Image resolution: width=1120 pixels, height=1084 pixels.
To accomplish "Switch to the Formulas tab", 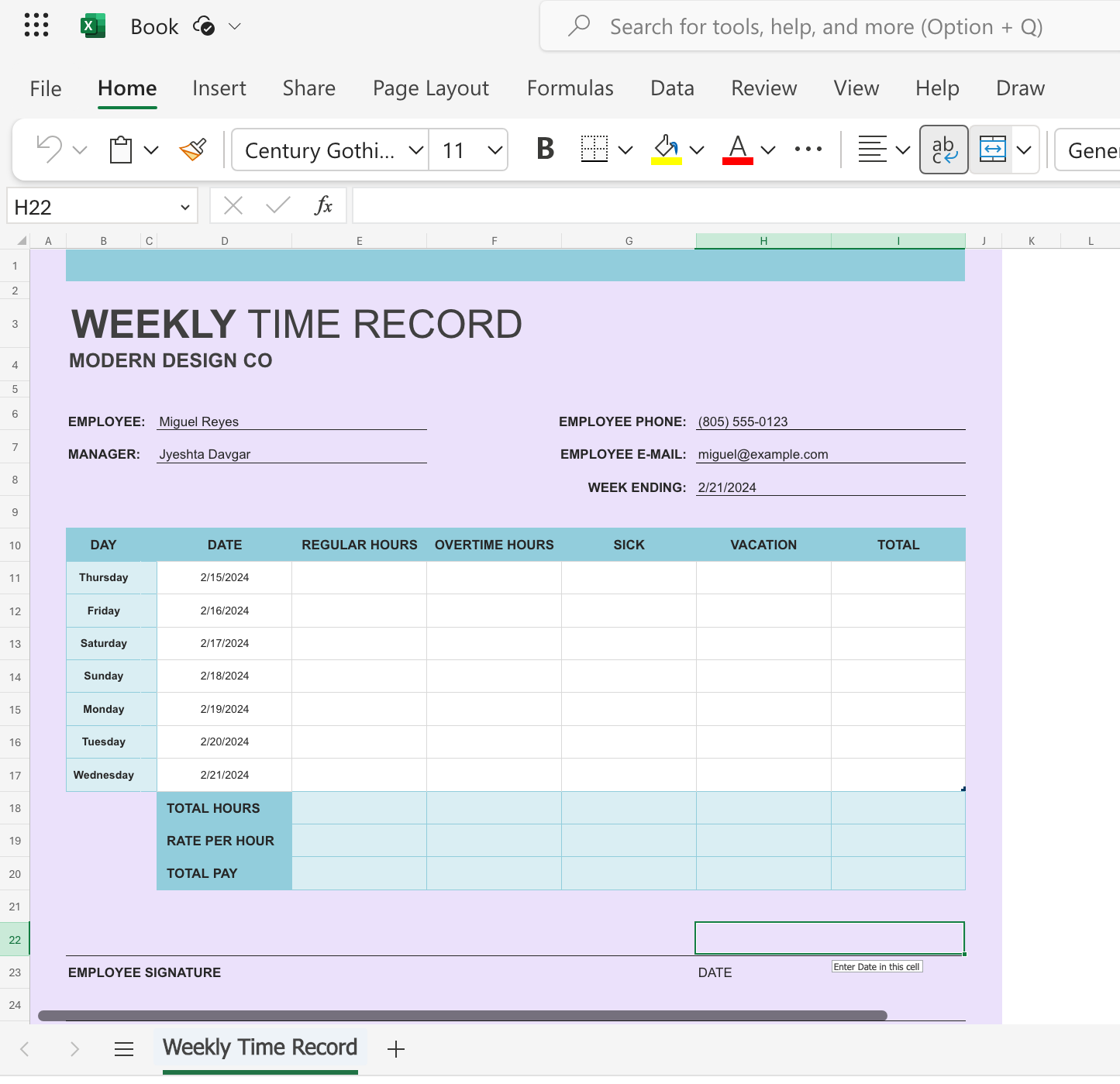I will (x=570, y=88).
